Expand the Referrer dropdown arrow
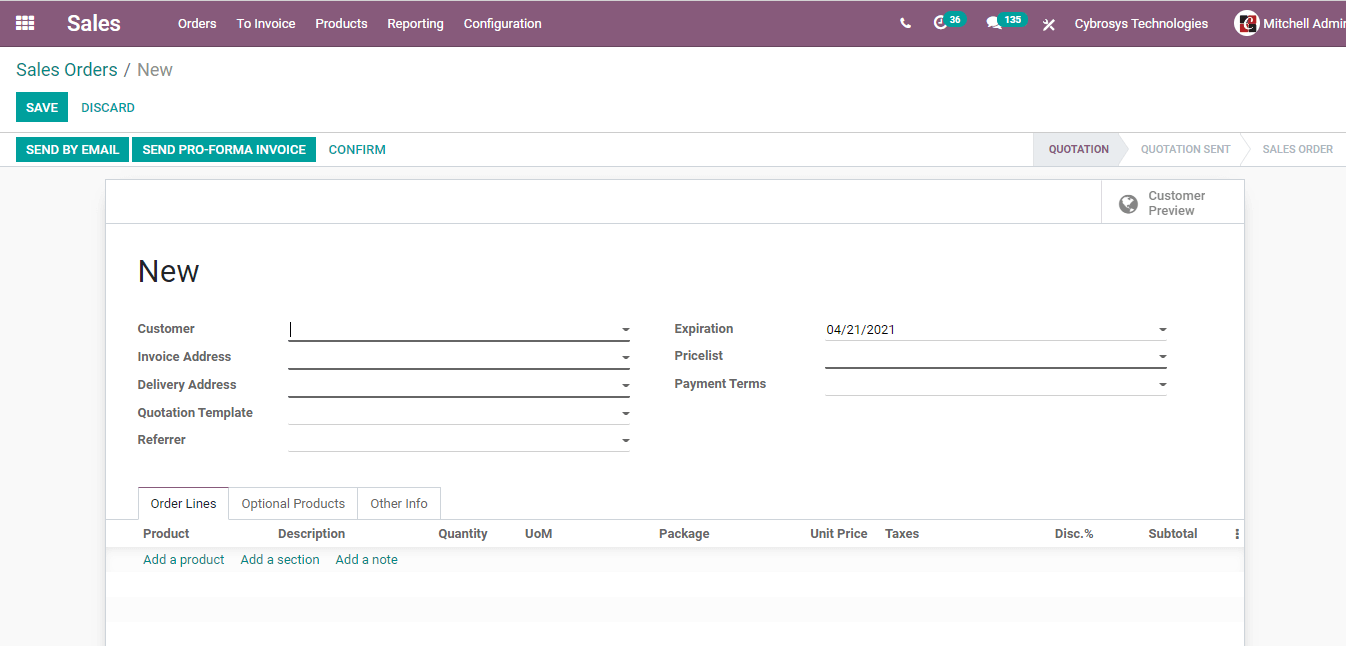This screenshot has width=1346, height=646. [625, 441]
